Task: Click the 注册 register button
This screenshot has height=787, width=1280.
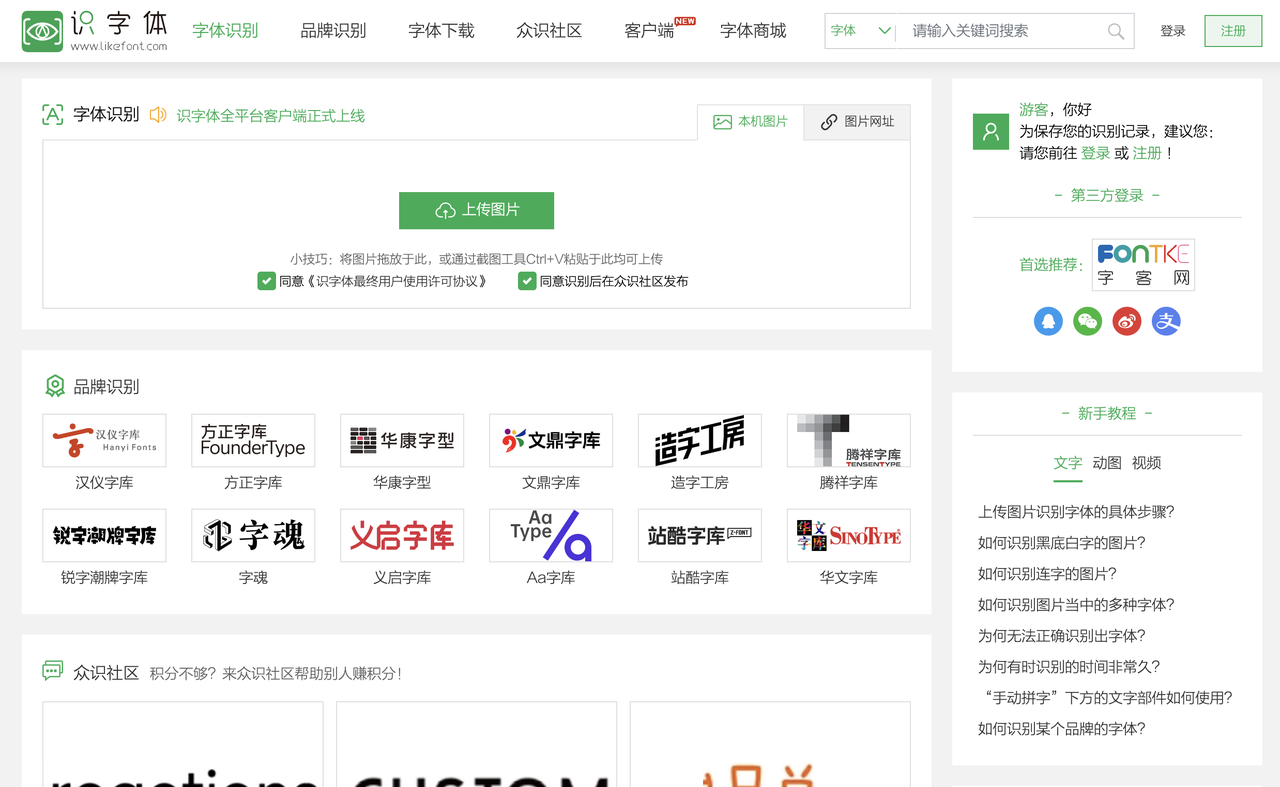Action: click(1232, 31)
